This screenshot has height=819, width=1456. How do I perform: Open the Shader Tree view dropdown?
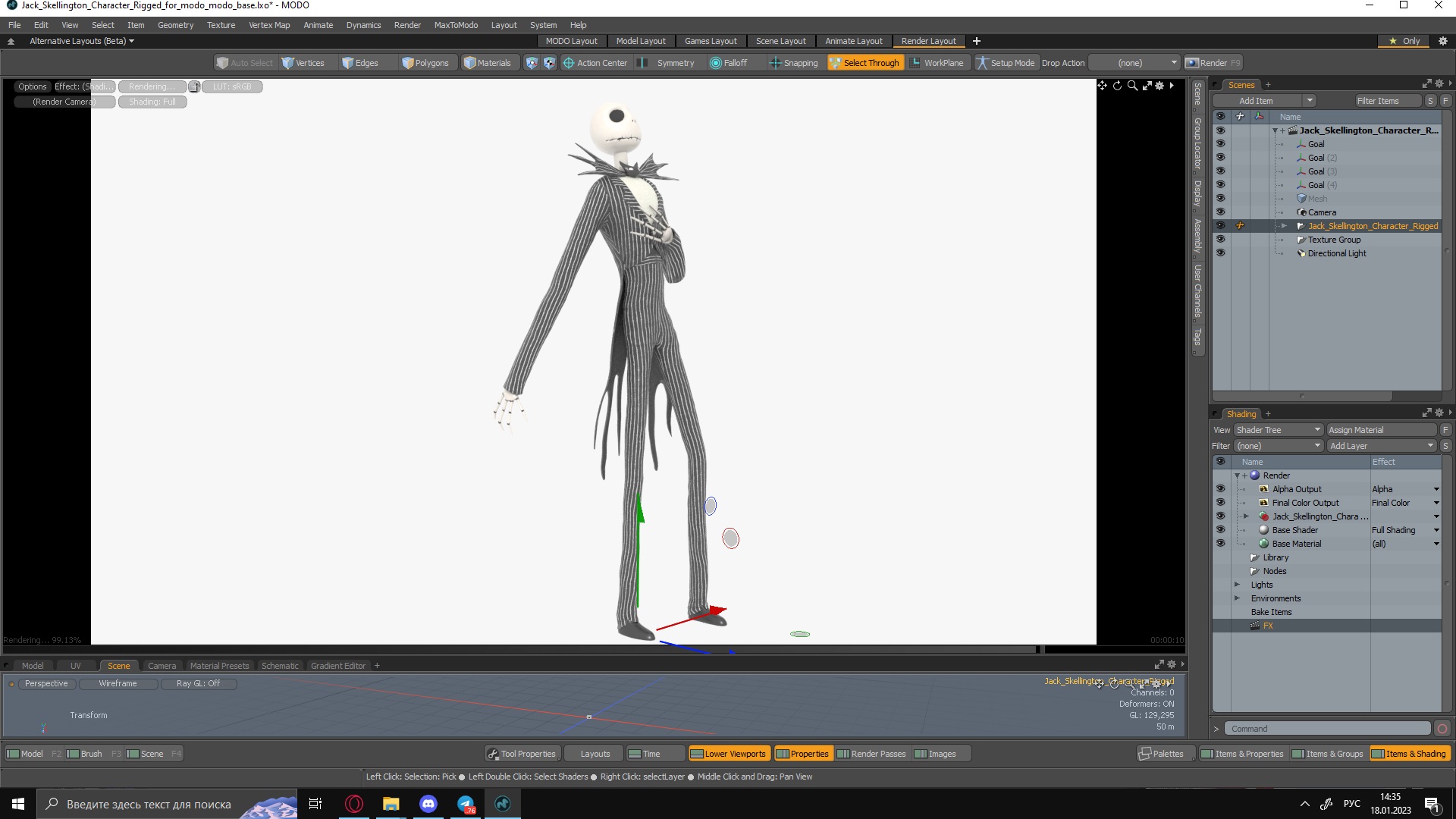tap(1279, 430)
